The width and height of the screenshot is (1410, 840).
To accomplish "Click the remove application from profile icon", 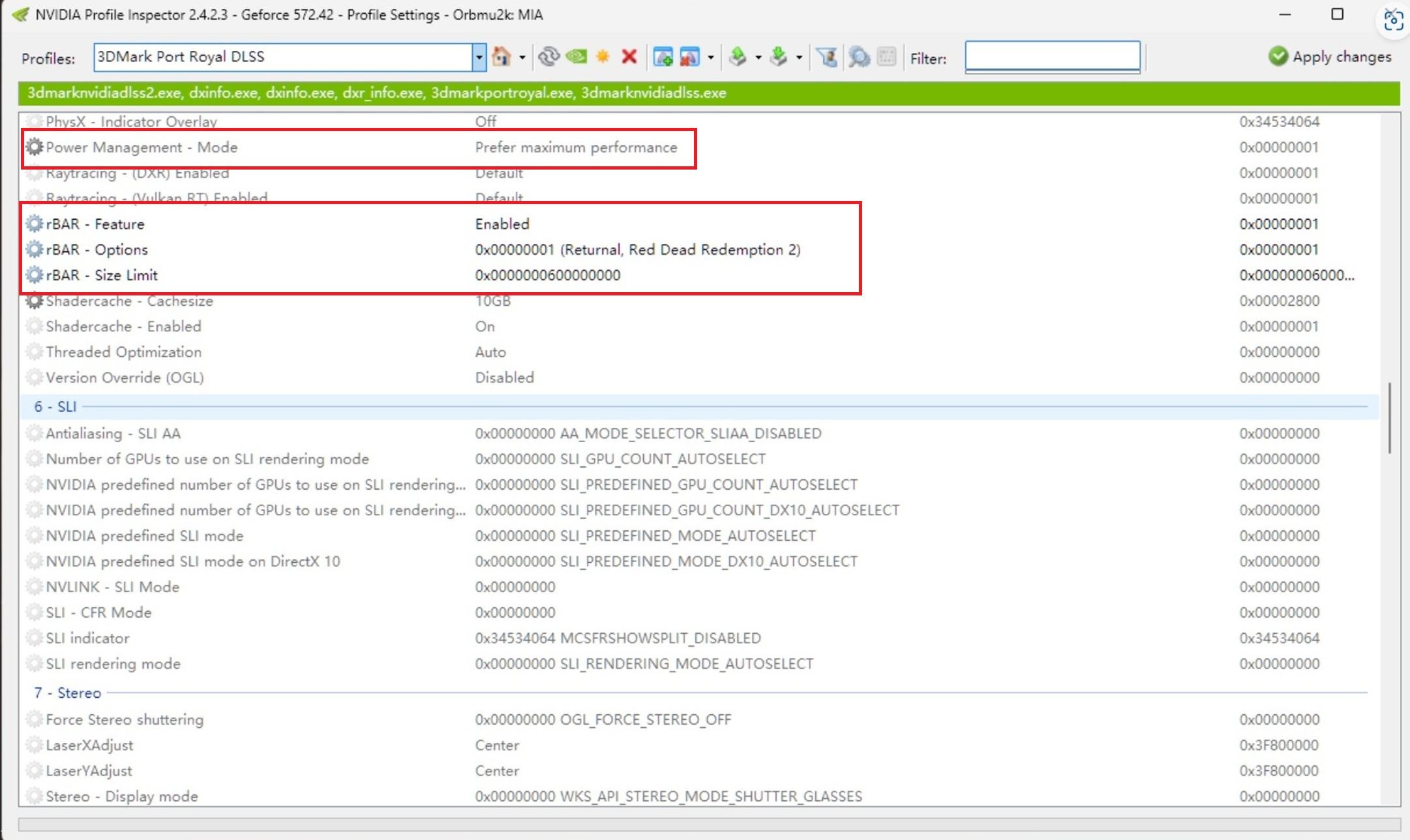I will click(x=689, y=57).
